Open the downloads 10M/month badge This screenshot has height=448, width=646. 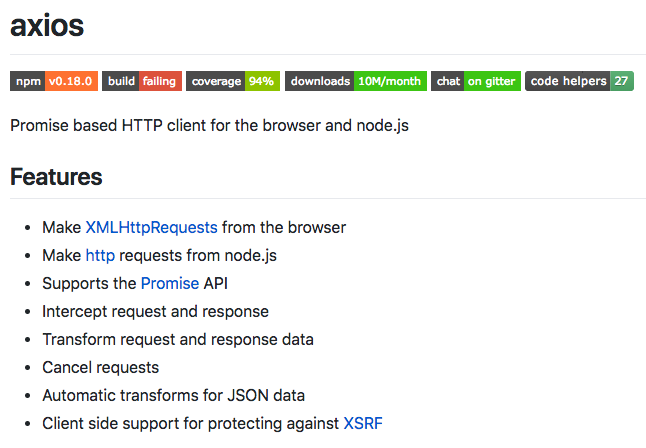(356, 81)
